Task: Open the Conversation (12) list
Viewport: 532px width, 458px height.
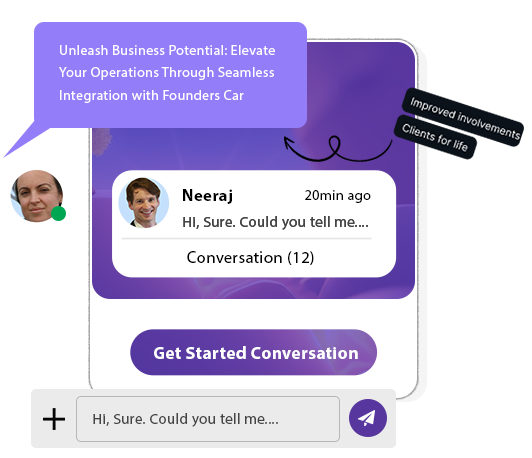Action: (250, 257)
